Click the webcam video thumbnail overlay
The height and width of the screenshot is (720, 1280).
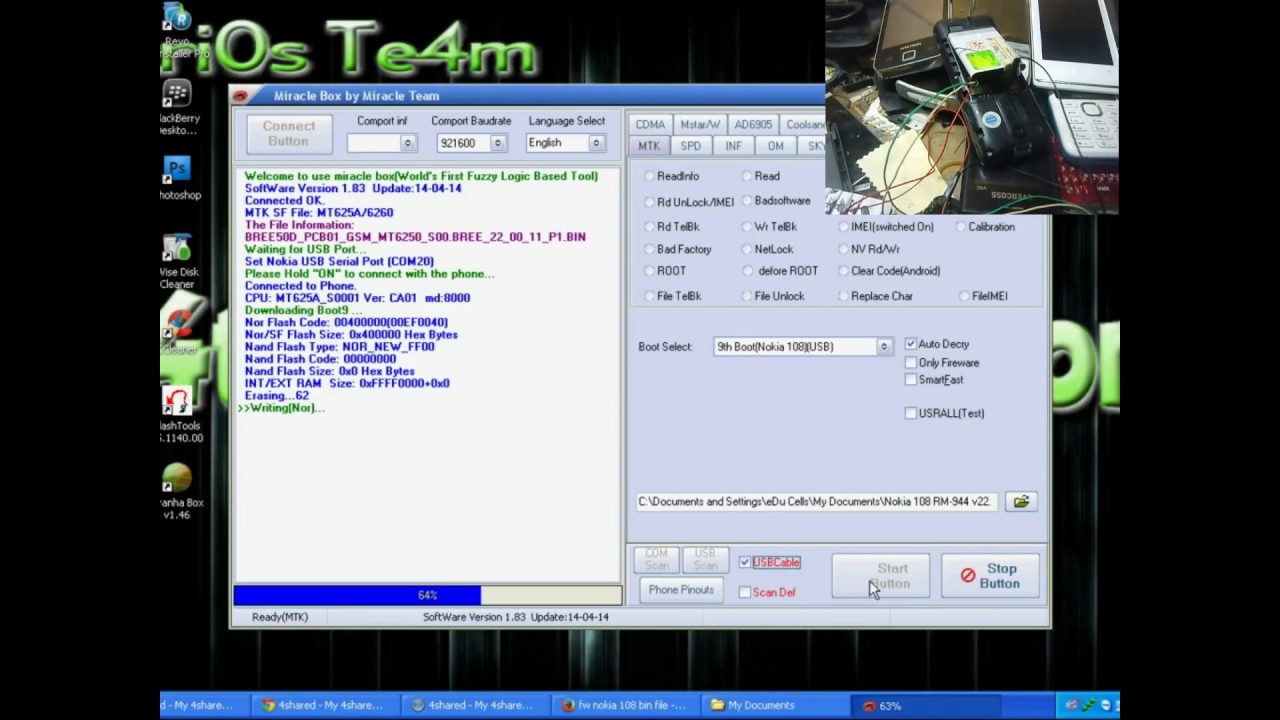[972, 107]
